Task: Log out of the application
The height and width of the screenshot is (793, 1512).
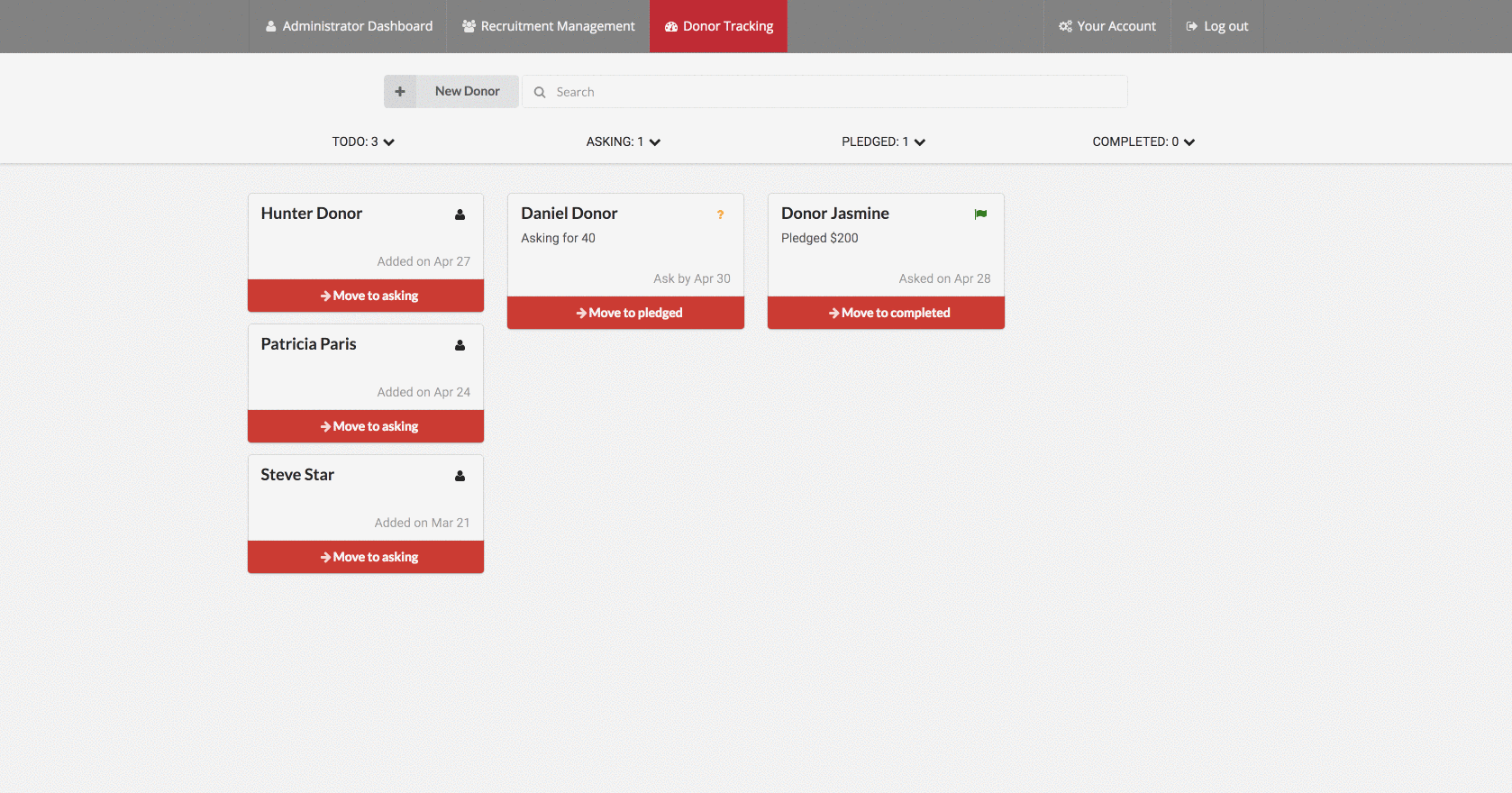Action: pos(1216,26)
